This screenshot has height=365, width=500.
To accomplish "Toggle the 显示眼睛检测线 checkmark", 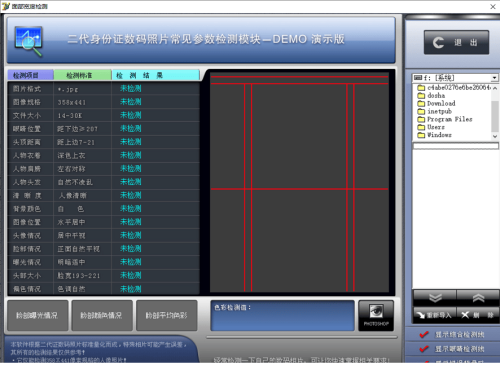I will (x=424, y=349).
